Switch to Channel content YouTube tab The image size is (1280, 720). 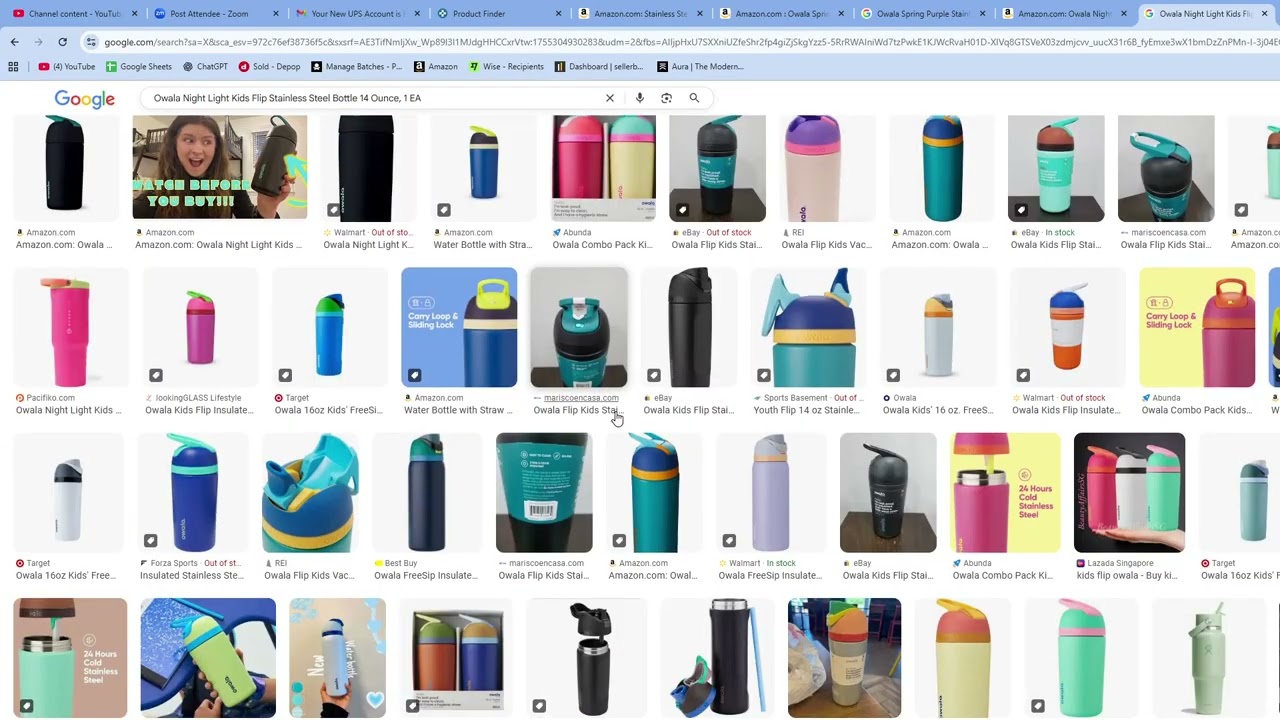click(x=68, y=14)
